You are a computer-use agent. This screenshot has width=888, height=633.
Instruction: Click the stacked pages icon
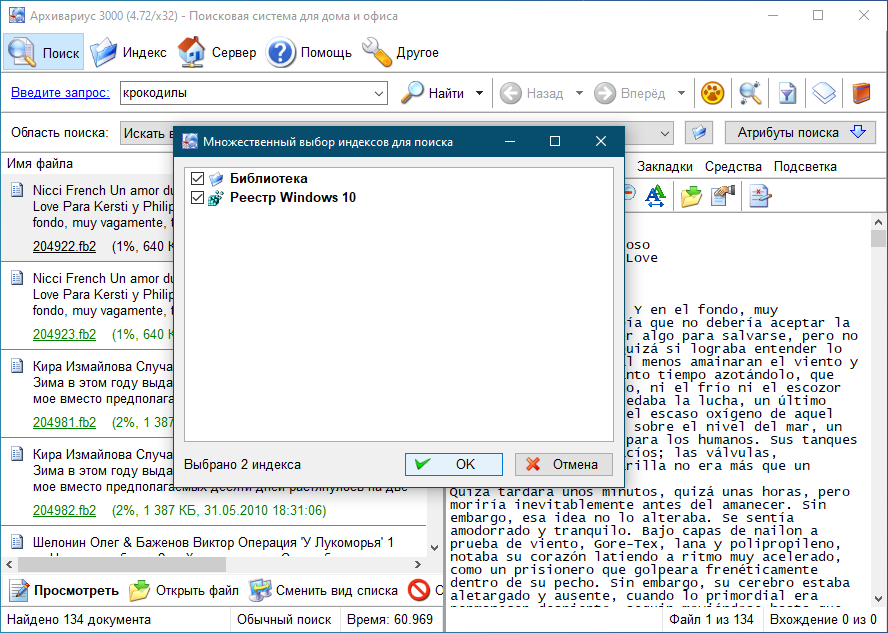coord(823,93)
